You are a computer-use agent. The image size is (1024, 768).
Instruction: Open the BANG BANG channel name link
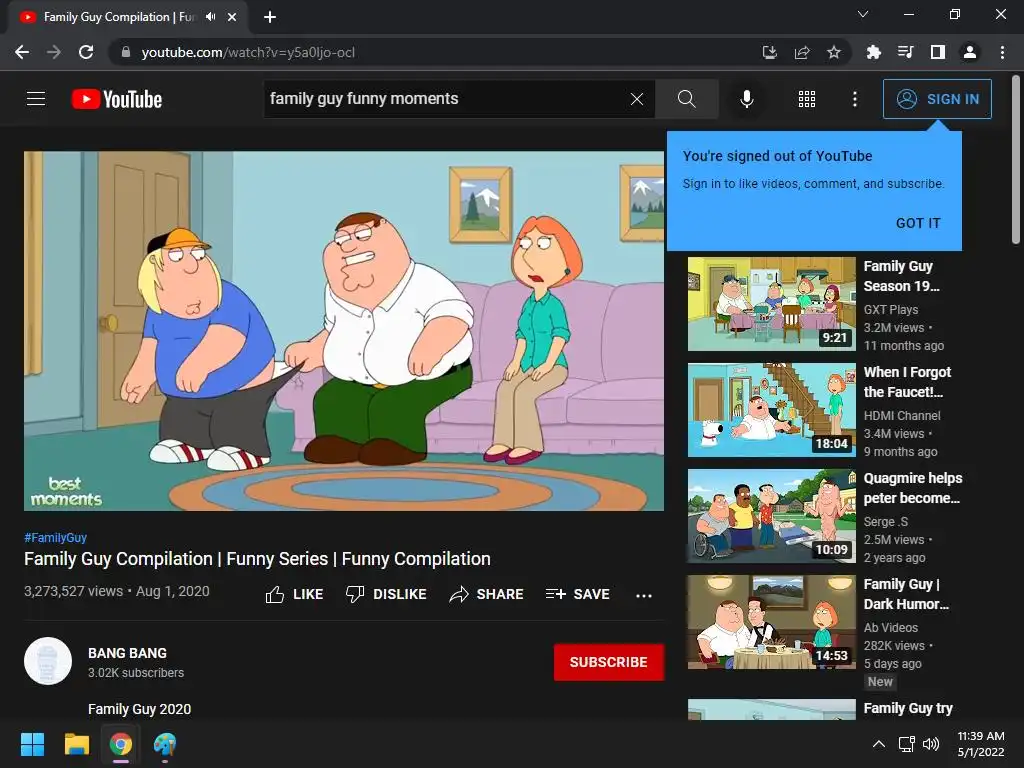(127, 653)
